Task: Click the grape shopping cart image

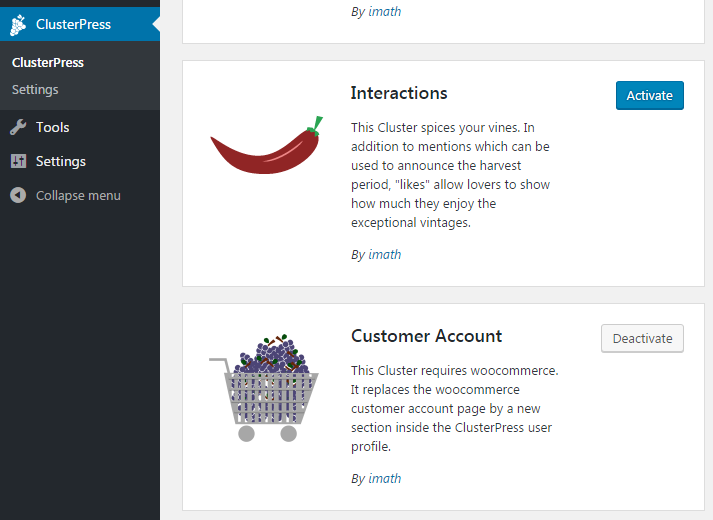Action: tap(264, 388)
